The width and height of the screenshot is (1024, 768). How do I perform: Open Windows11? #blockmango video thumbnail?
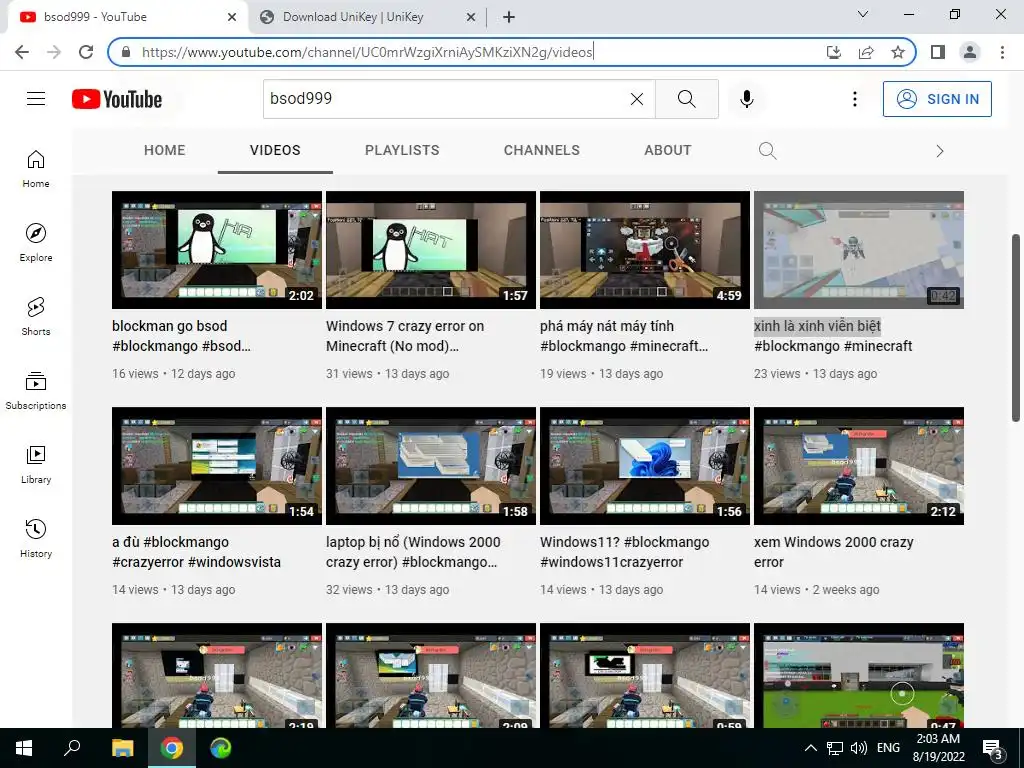(645, 466)
